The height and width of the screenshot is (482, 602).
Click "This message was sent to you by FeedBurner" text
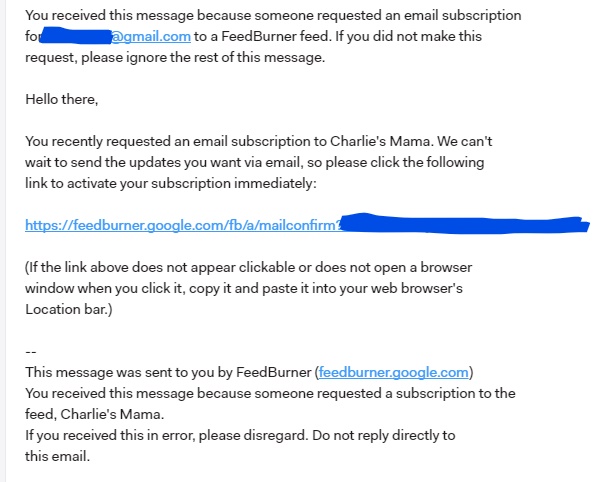(168, 372)
